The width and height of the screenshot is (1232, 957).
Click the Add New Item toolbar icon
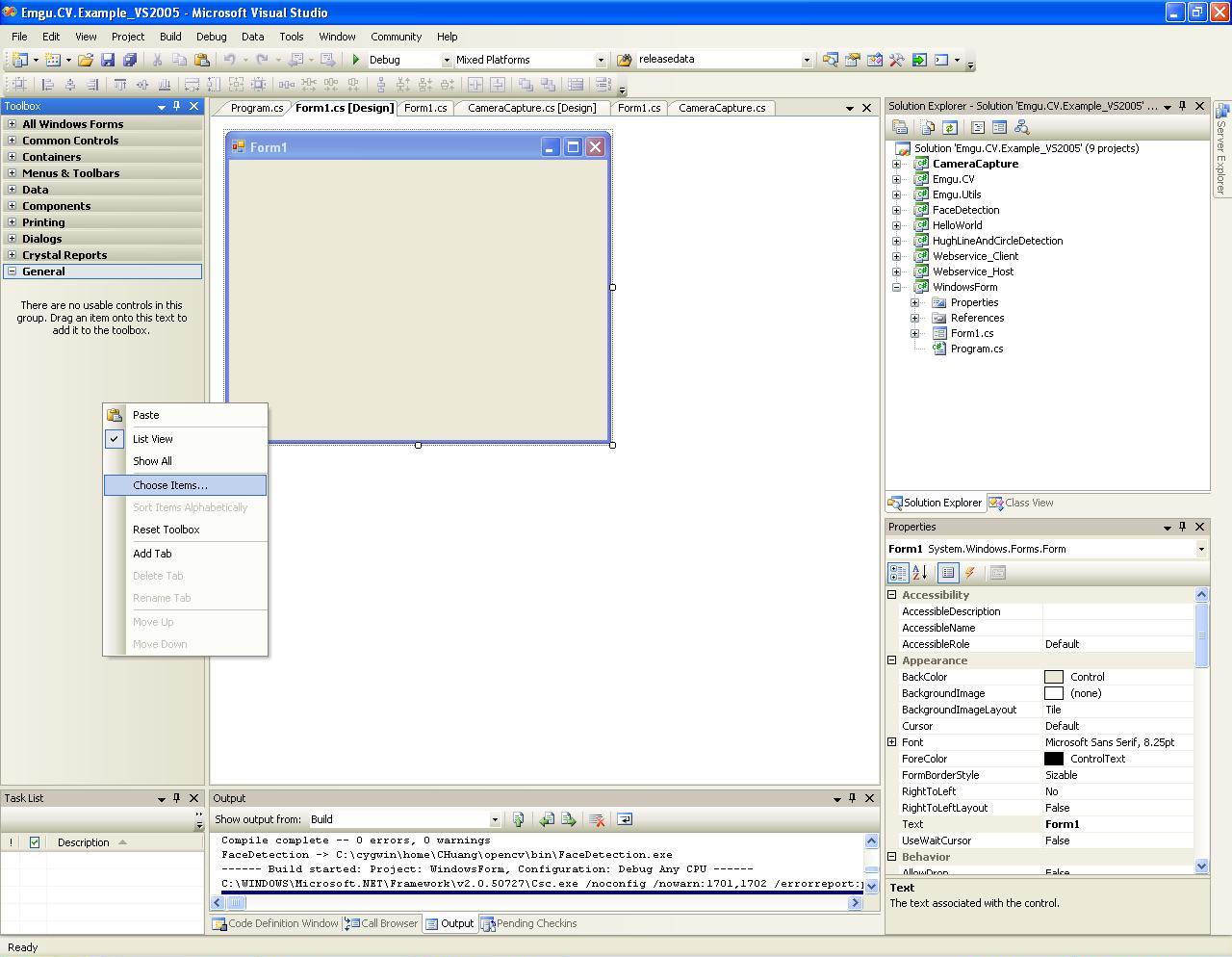pos(53,60)
